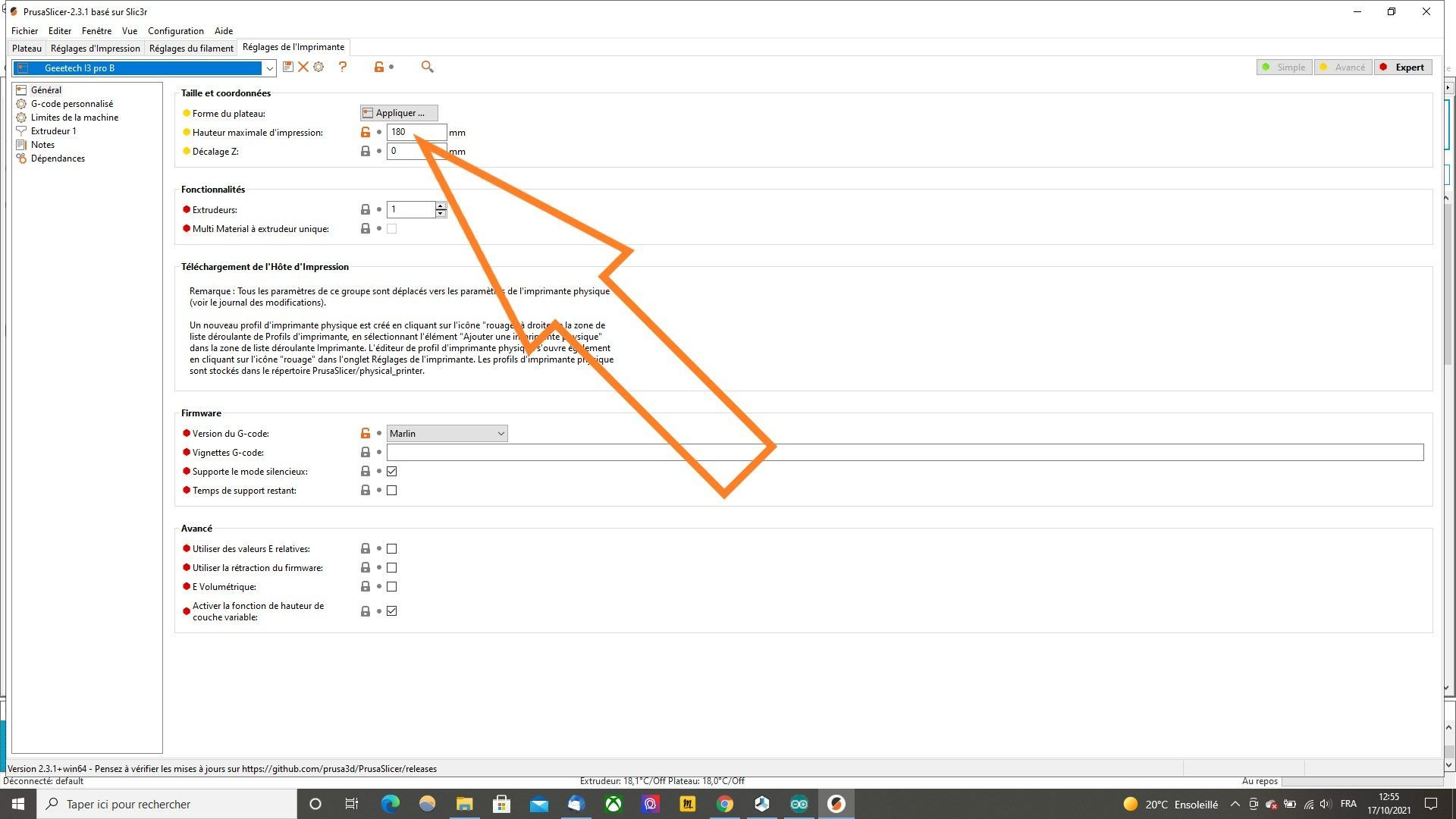The image size is (1456, 819).
Task: Uncheck Supporte le mode silencieux checkbox
Action: 392,471
